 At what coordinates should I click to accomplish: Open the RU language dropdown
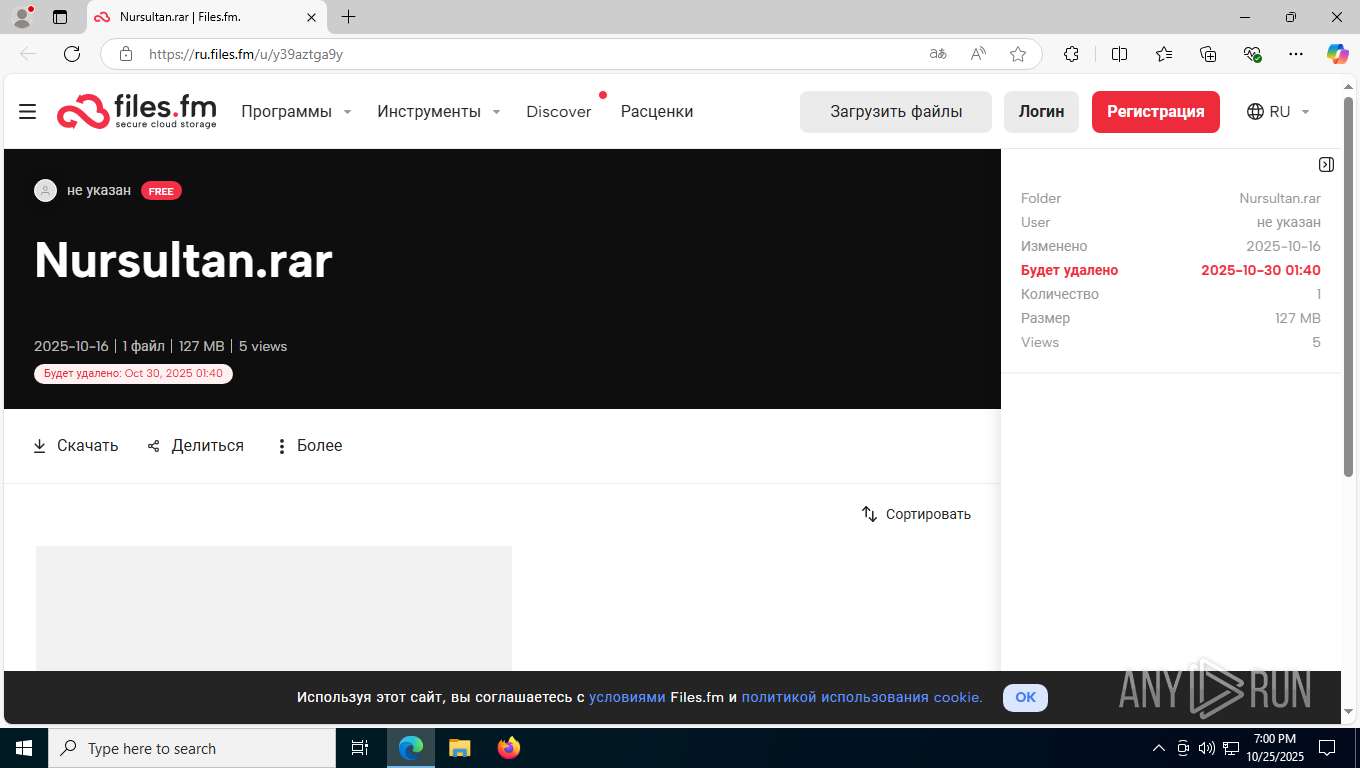1278,112
